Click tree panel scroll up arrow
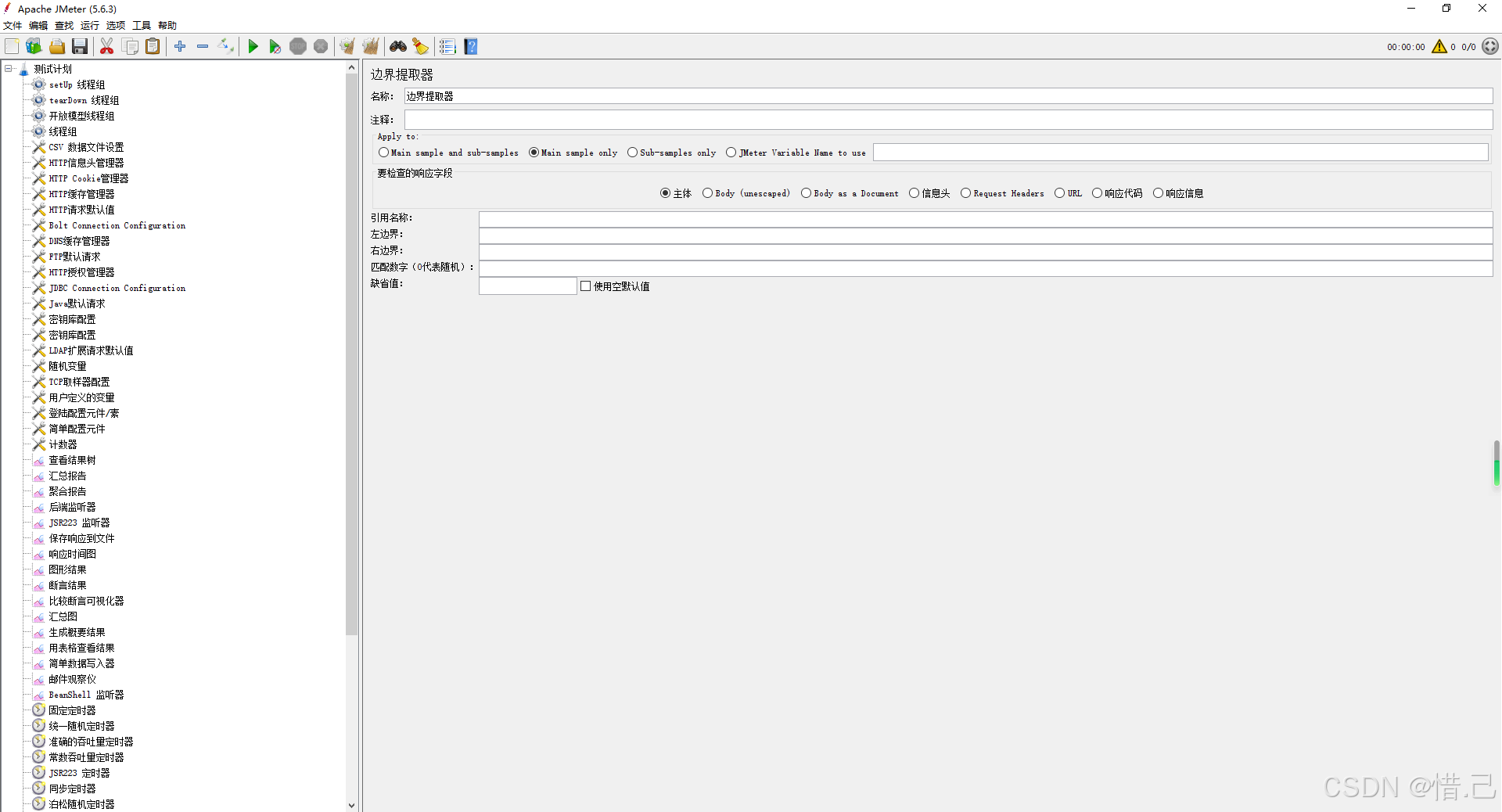 click(351, 68)
